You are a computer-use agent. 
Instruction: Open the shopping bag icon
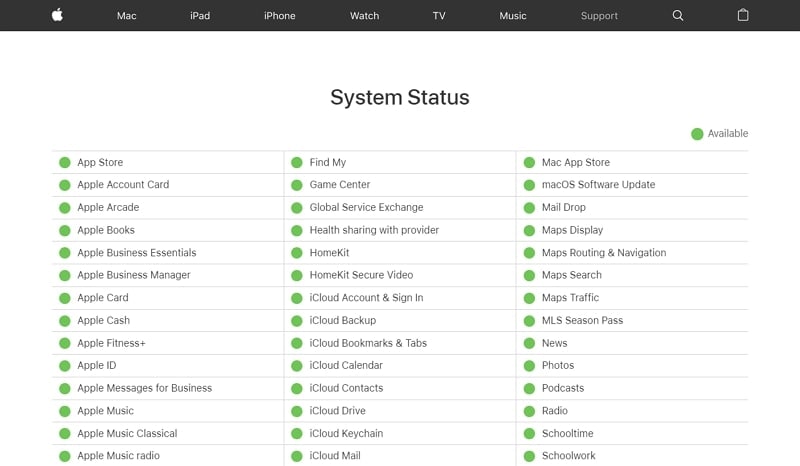click(x=743, y=16)
